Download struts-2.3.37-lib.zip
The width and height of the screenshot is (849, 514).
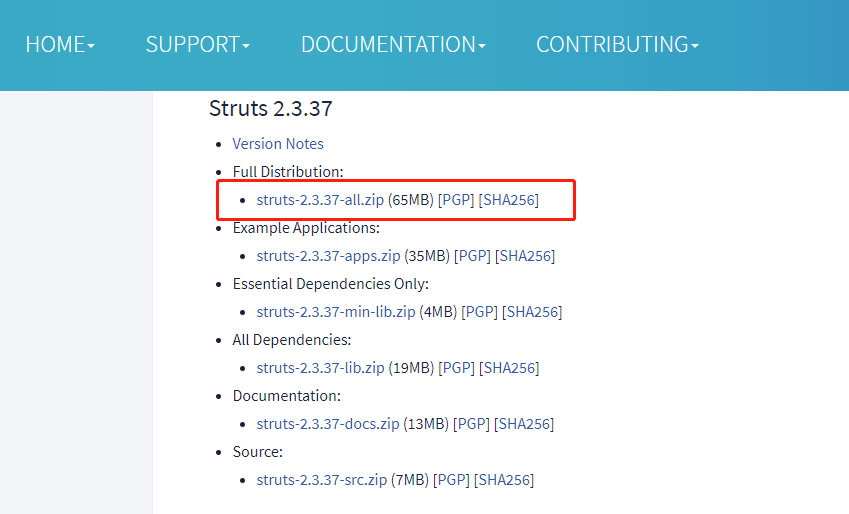coord(321,368)
